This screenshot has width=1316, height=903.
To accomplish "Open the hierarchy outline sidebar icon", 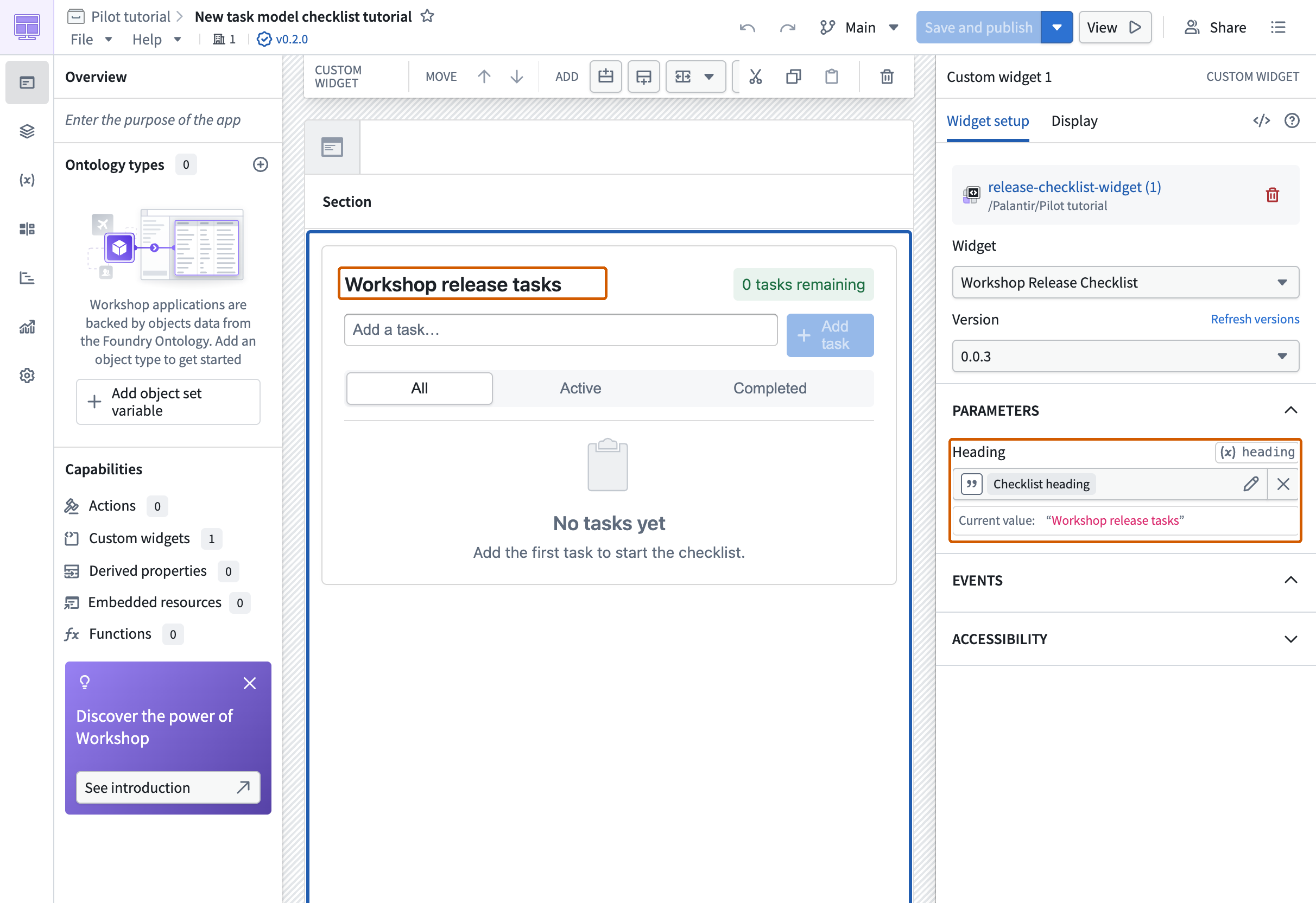I will (x=27, y=277).
